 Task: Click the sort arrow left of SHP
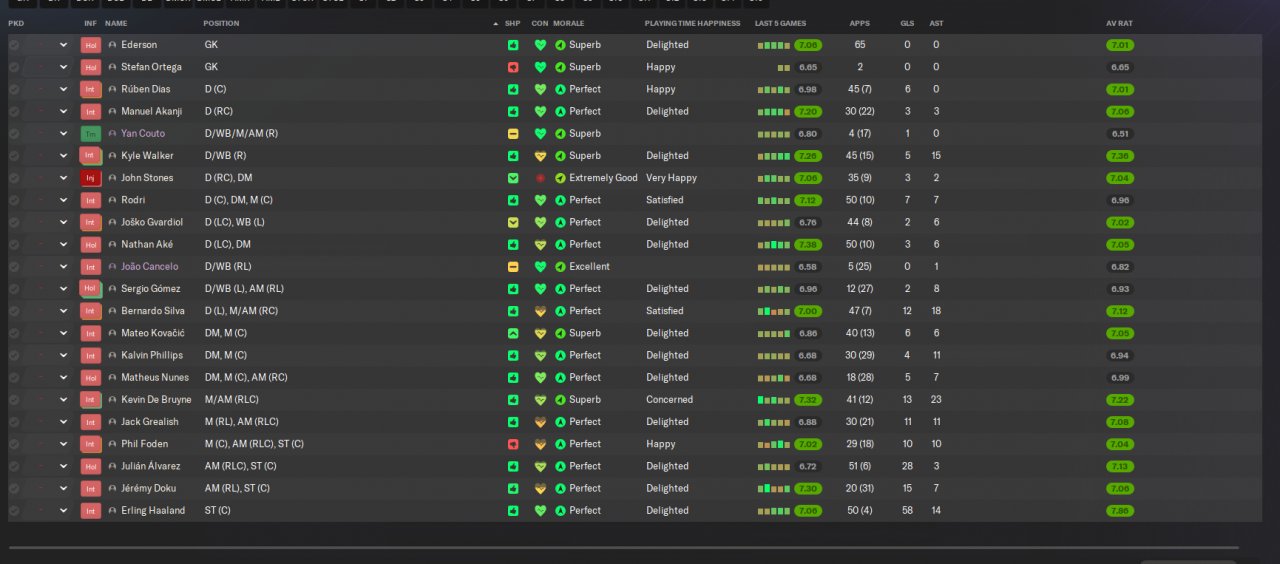(496, 23)
